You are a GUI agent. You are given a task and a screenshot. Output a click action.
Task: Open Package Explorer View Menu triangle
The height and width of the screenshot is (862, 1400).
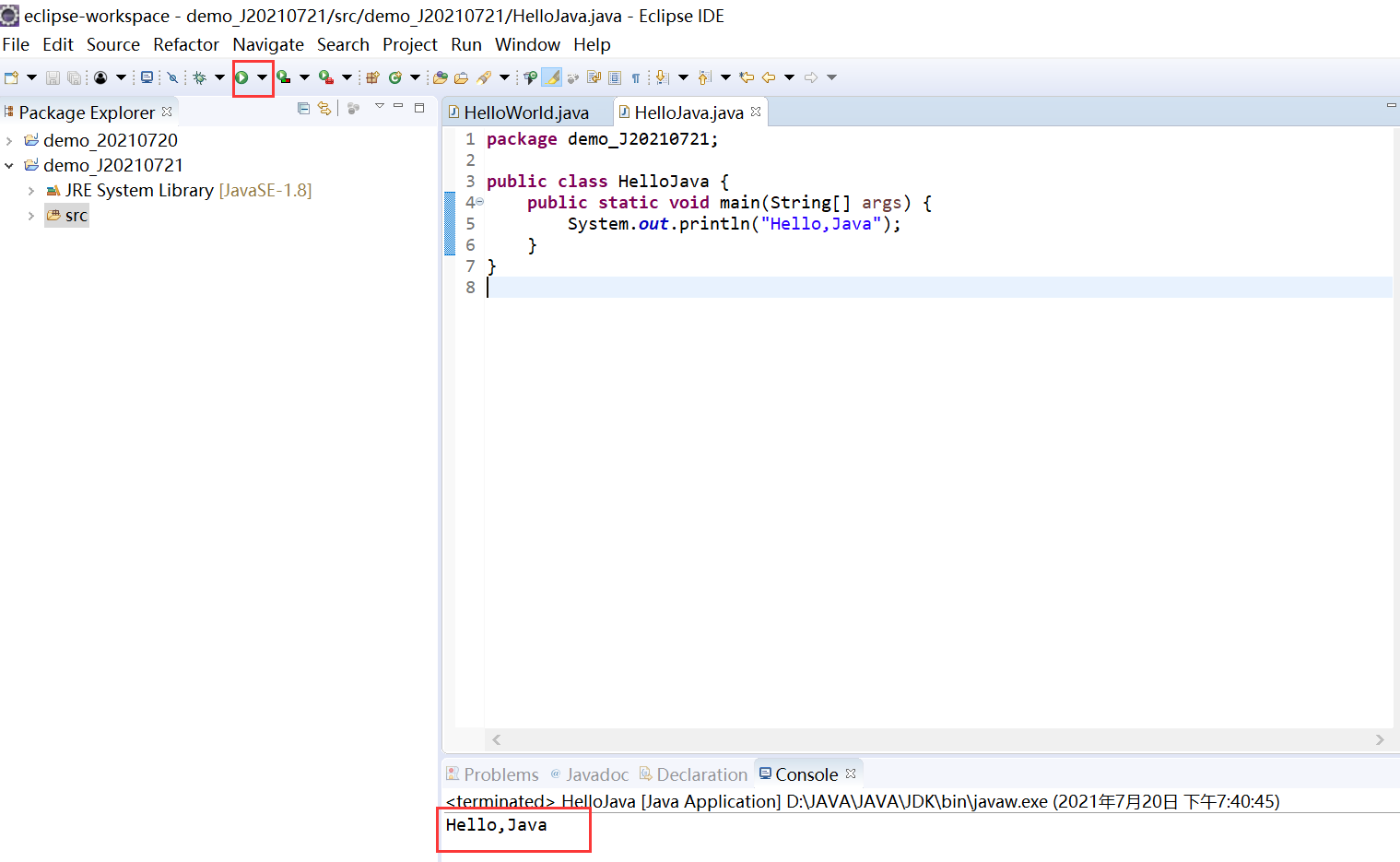pos(379,107)
